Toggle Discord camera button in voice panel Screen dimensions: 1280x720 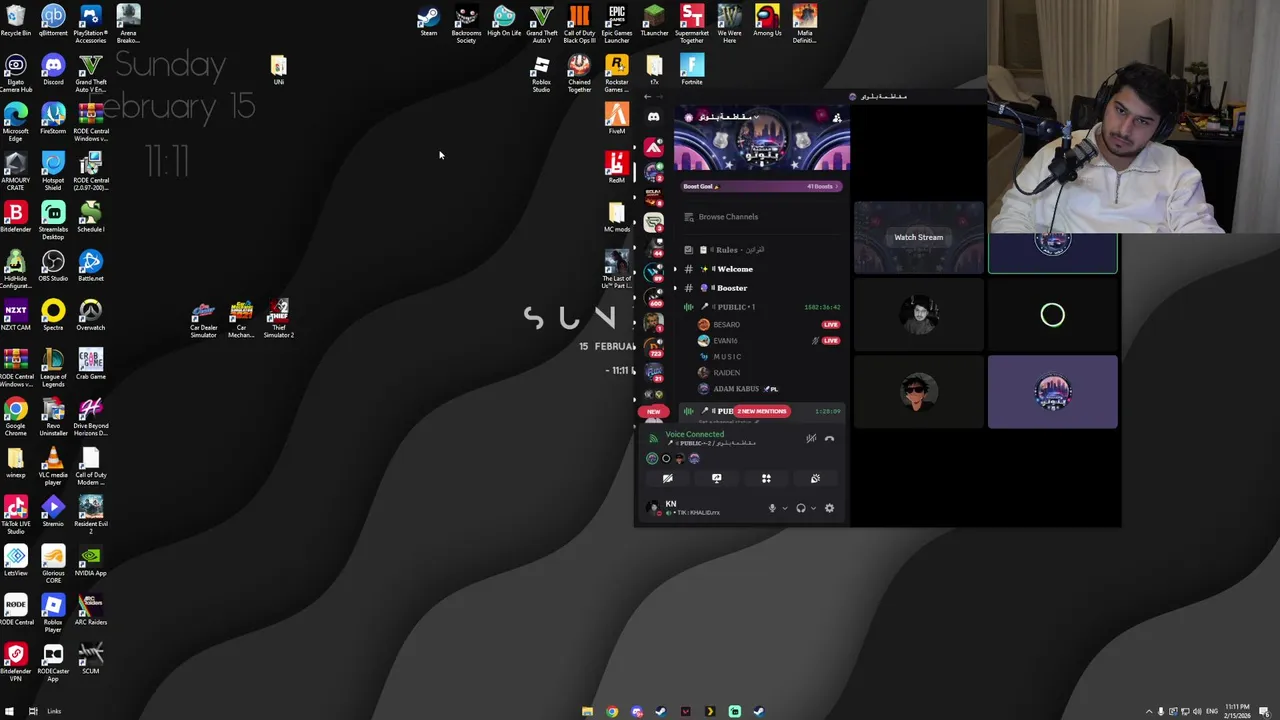tap(667, 478)
